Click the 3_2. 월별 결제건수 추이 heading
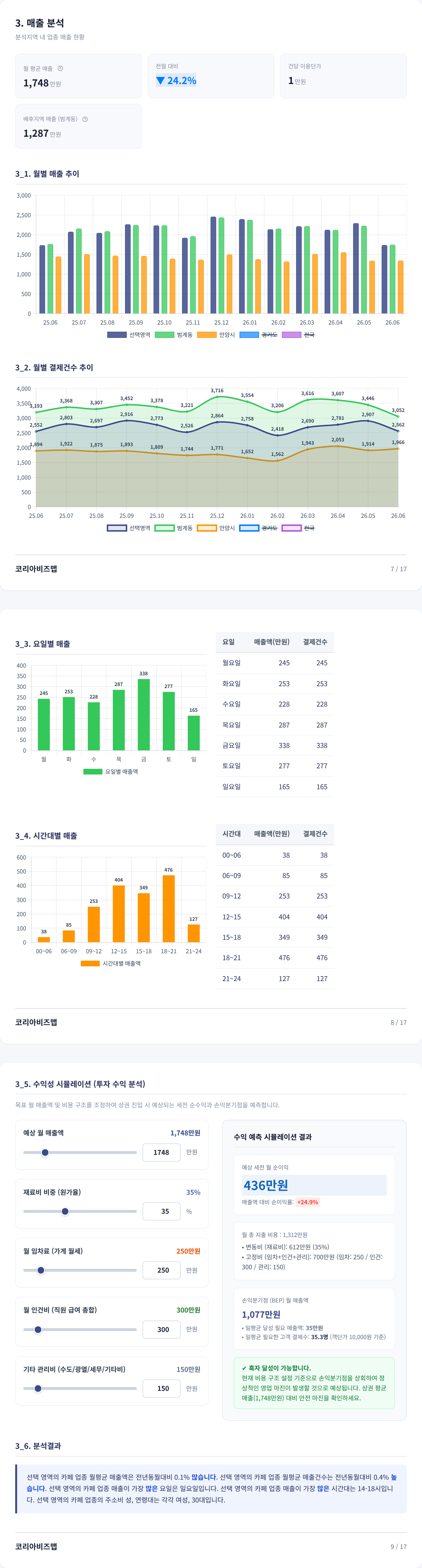This screenshot has width=422, height=1568. coord(54,368)
